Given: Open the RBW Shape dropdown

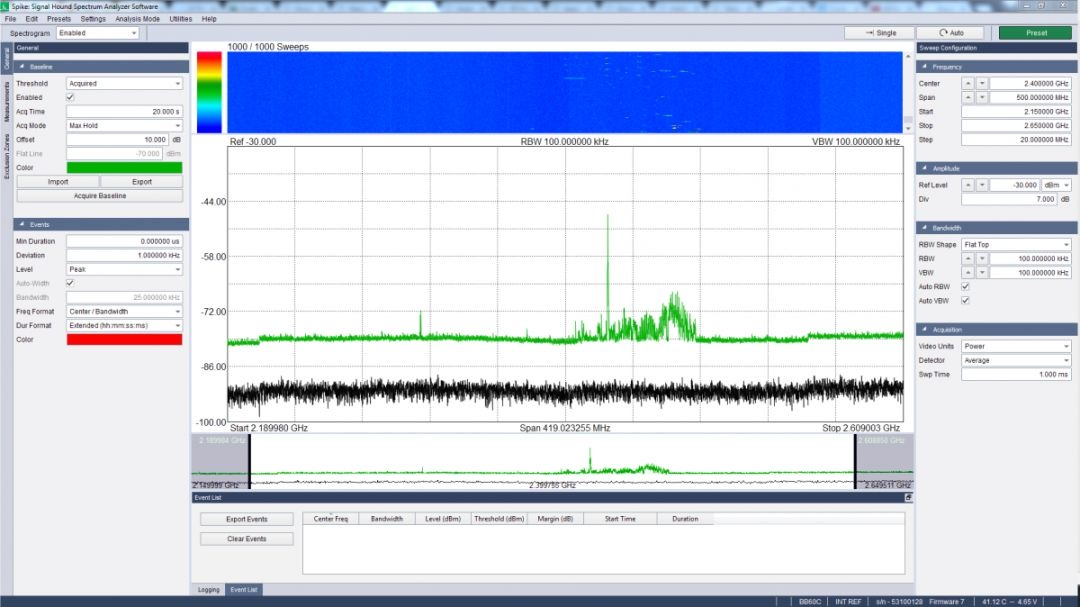Looking at the screenshot, I should pyautogui.click(x=1016, y=245).
